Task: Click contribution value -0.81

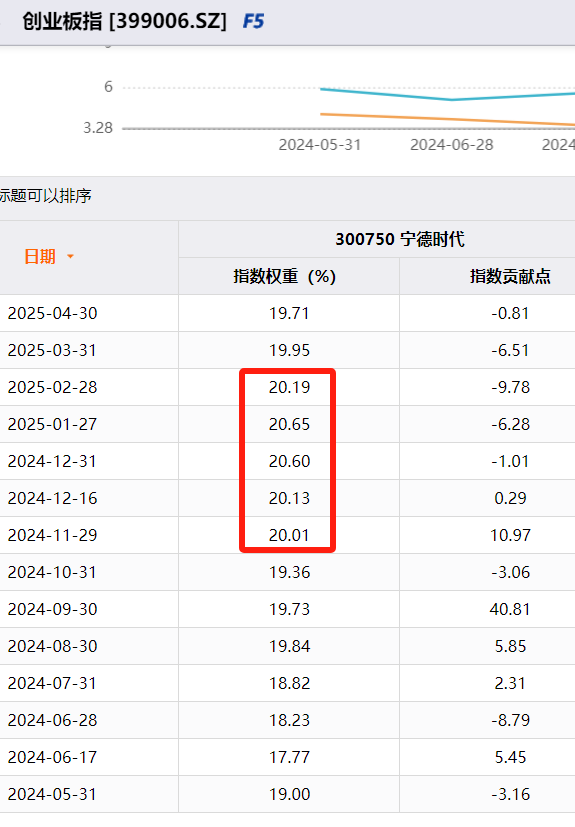Action: (x=510, y=313)
